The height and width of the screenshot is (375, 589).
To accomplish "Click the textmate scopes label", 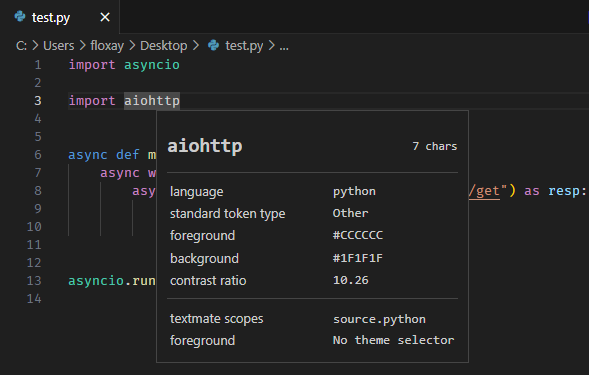I will (x=216, y=319).
